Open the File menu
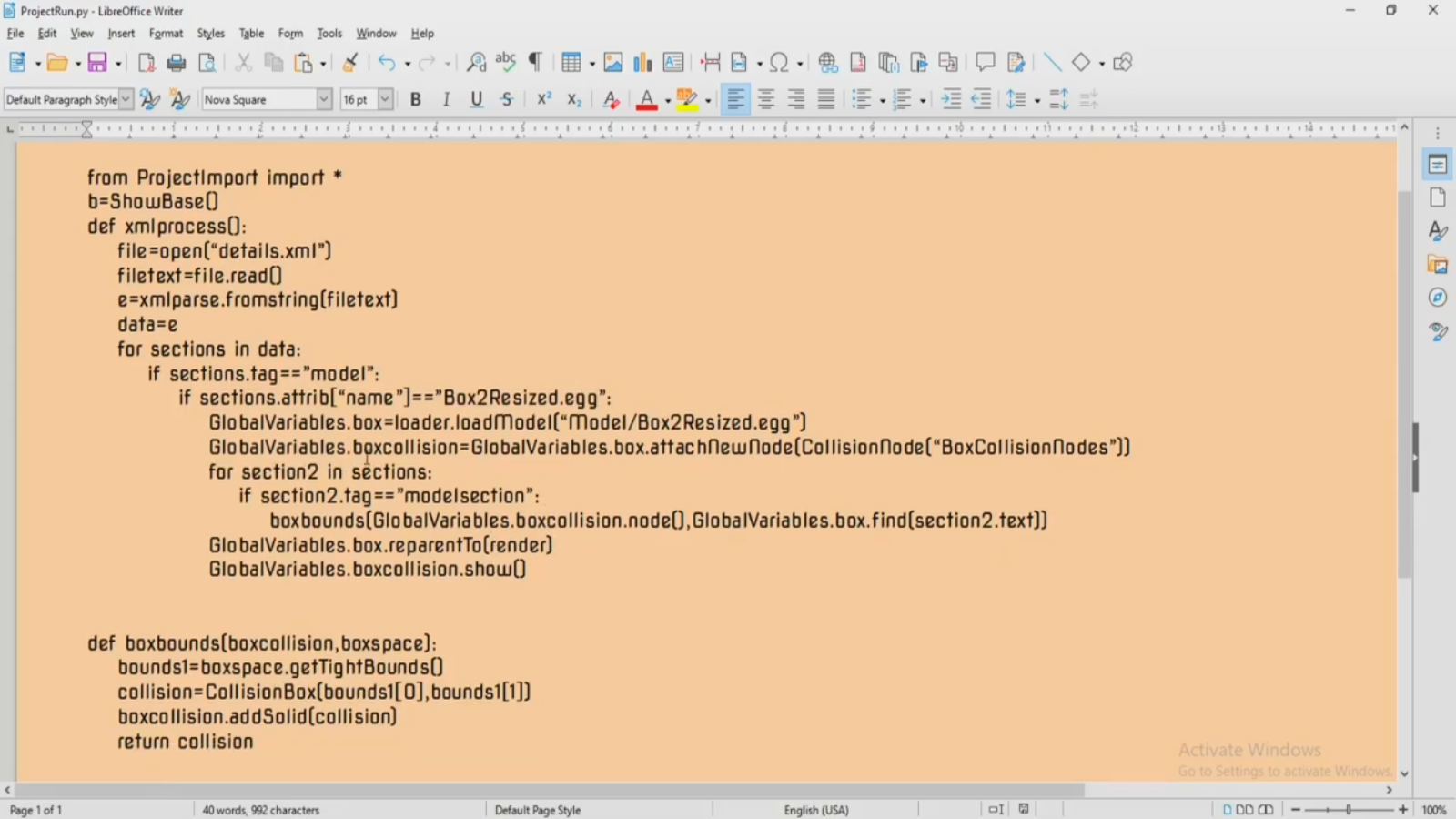 (x=15, y=33)
